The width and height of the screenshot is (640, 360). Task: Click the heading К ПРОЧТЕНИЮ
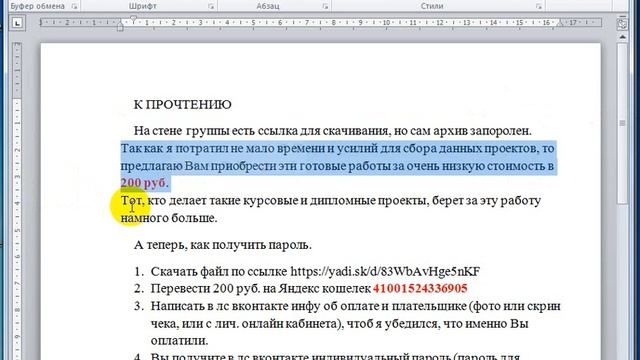pyautogui.click(x=182, y=104)
